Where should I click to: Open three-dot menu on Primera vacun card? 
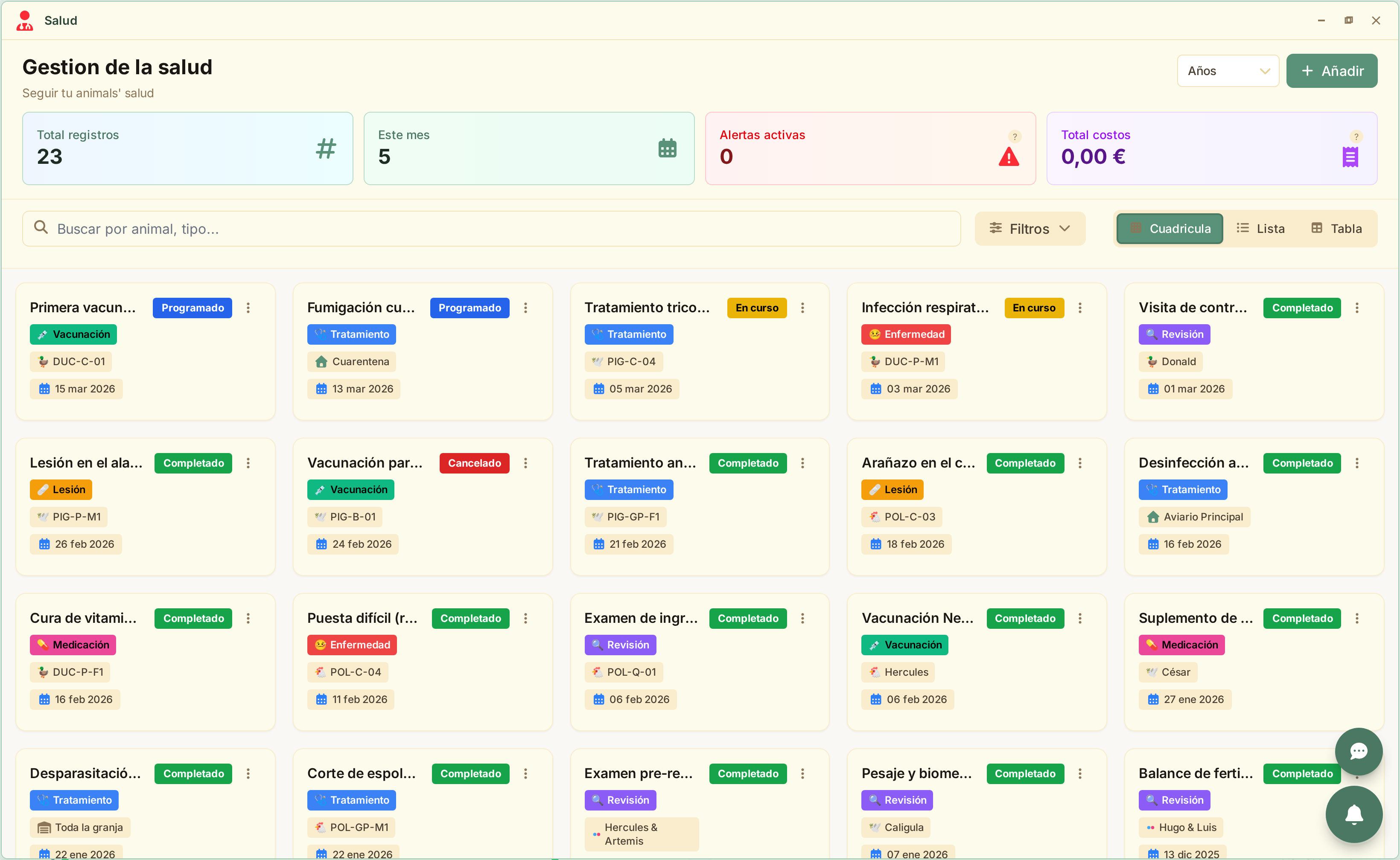pyautogui.click(x=248, y=308)
